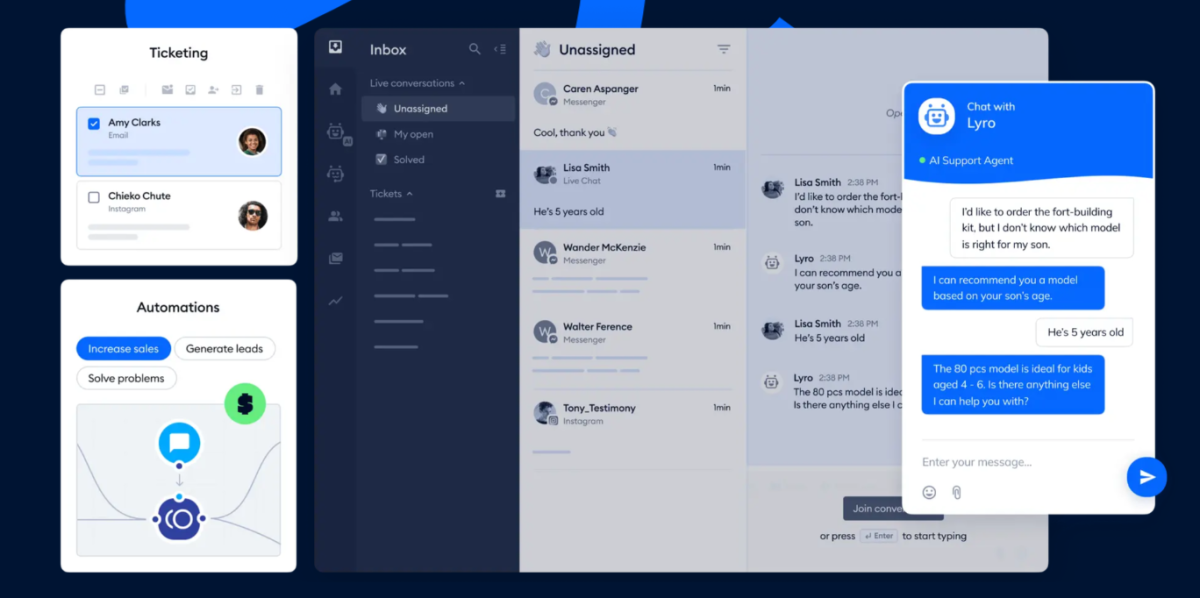Click the add ticket icon next to Tickets

click(500, 194)
